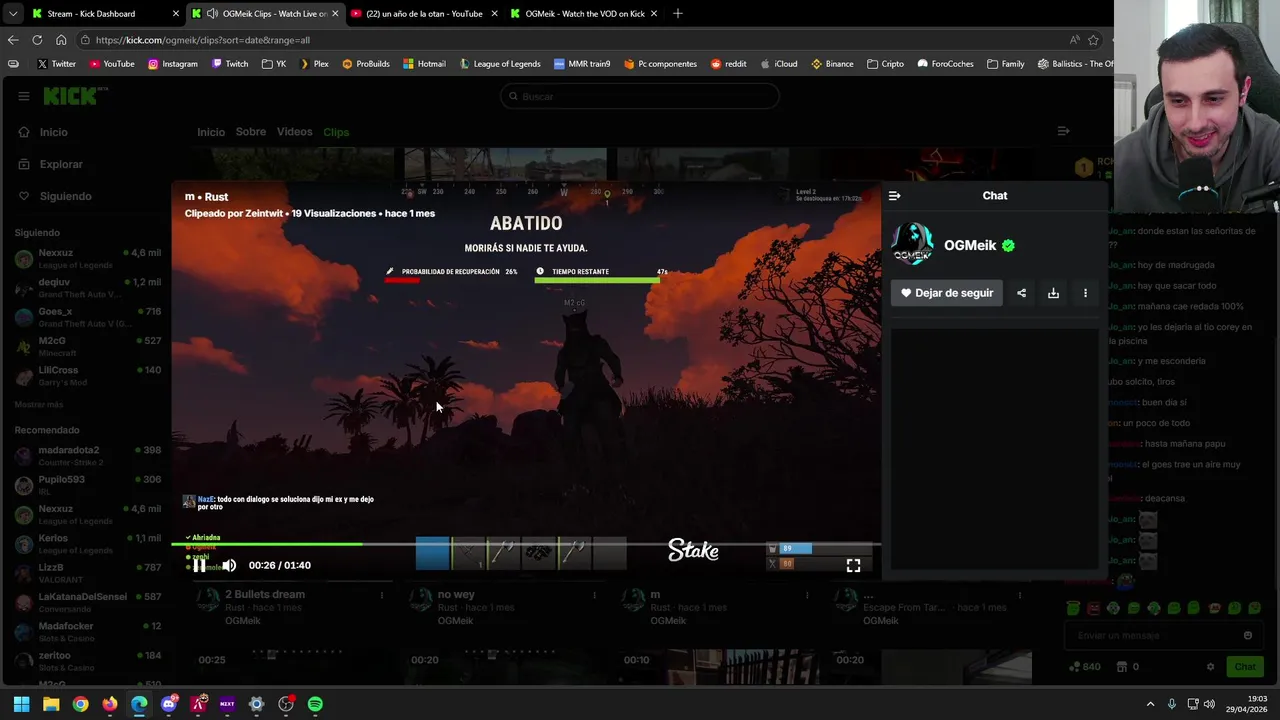
Task: Show hidden system tray icons
Action: coord(1150,704)
